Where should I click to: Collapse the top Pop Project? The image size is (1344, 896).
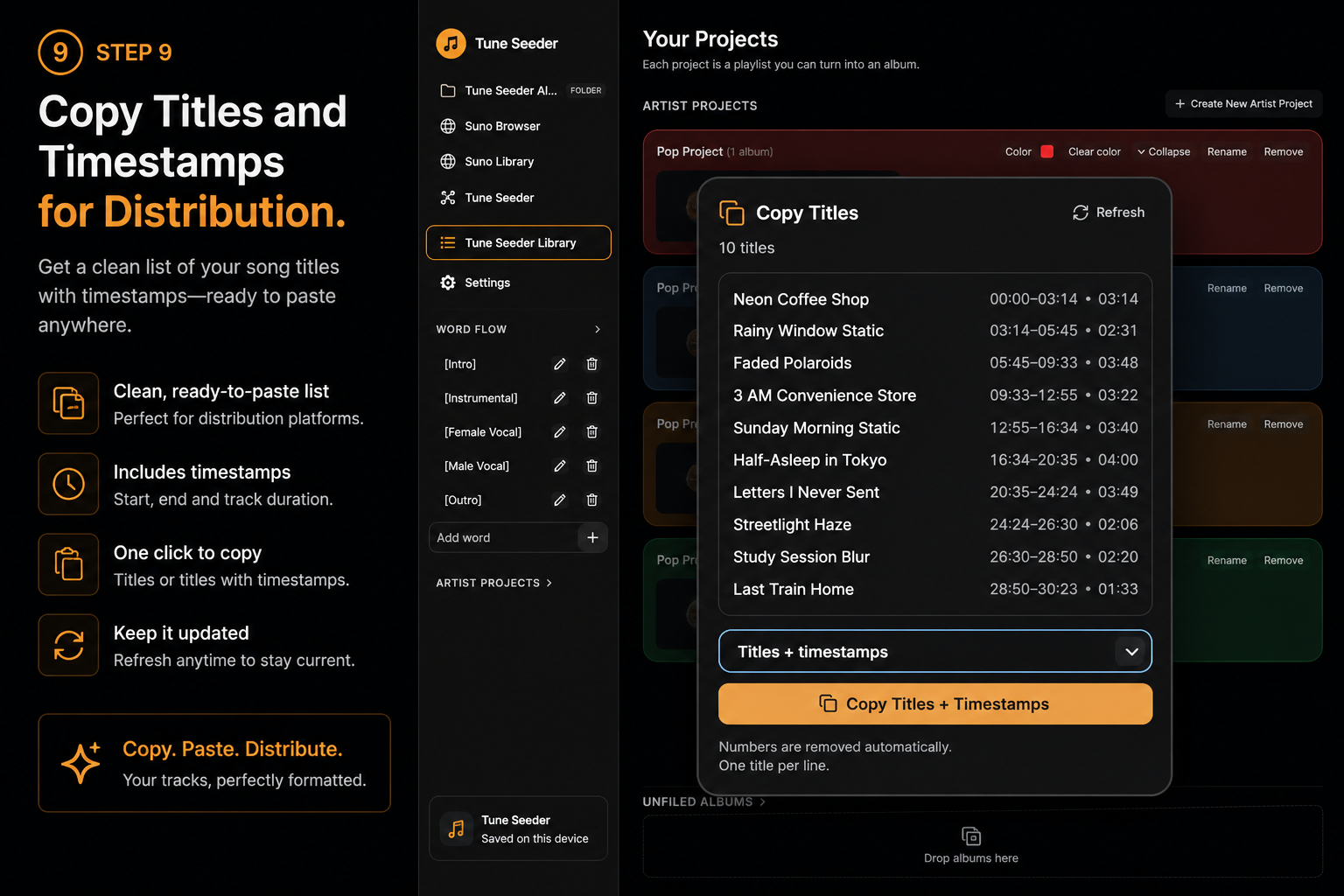[x=1164, y=151]
